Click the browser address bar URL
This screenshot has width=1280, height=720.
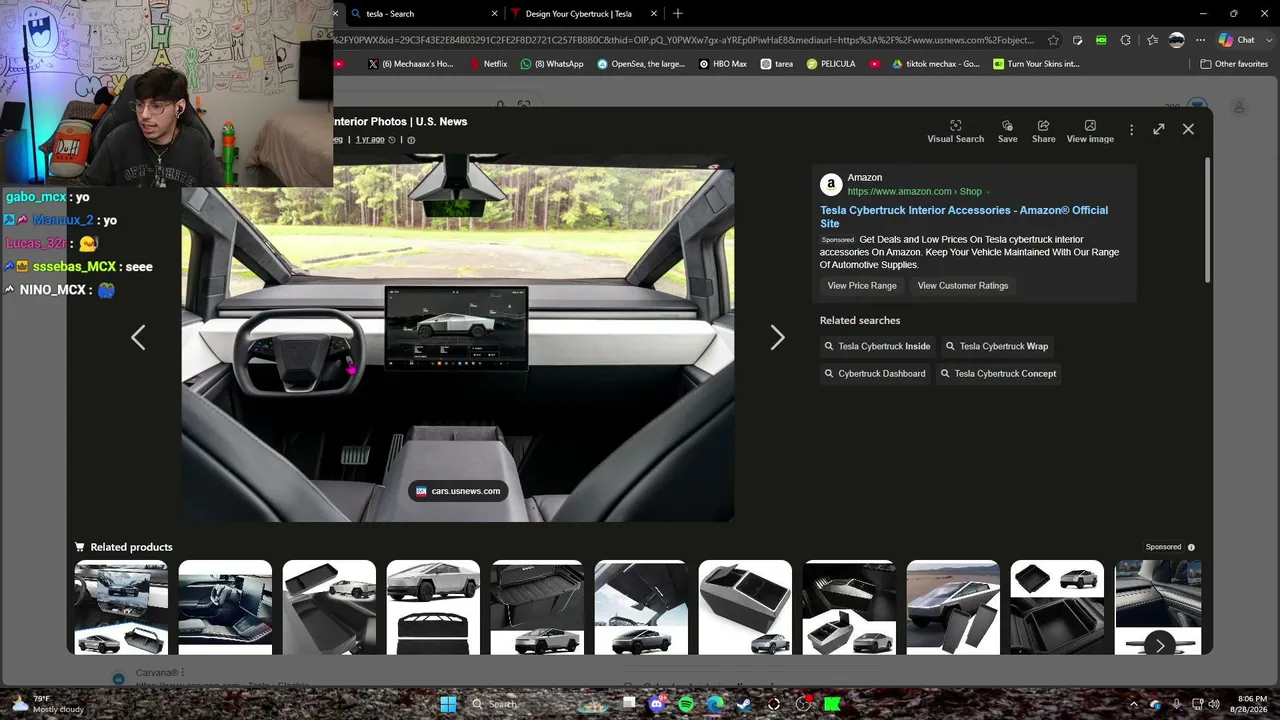[x=685, y=40]
